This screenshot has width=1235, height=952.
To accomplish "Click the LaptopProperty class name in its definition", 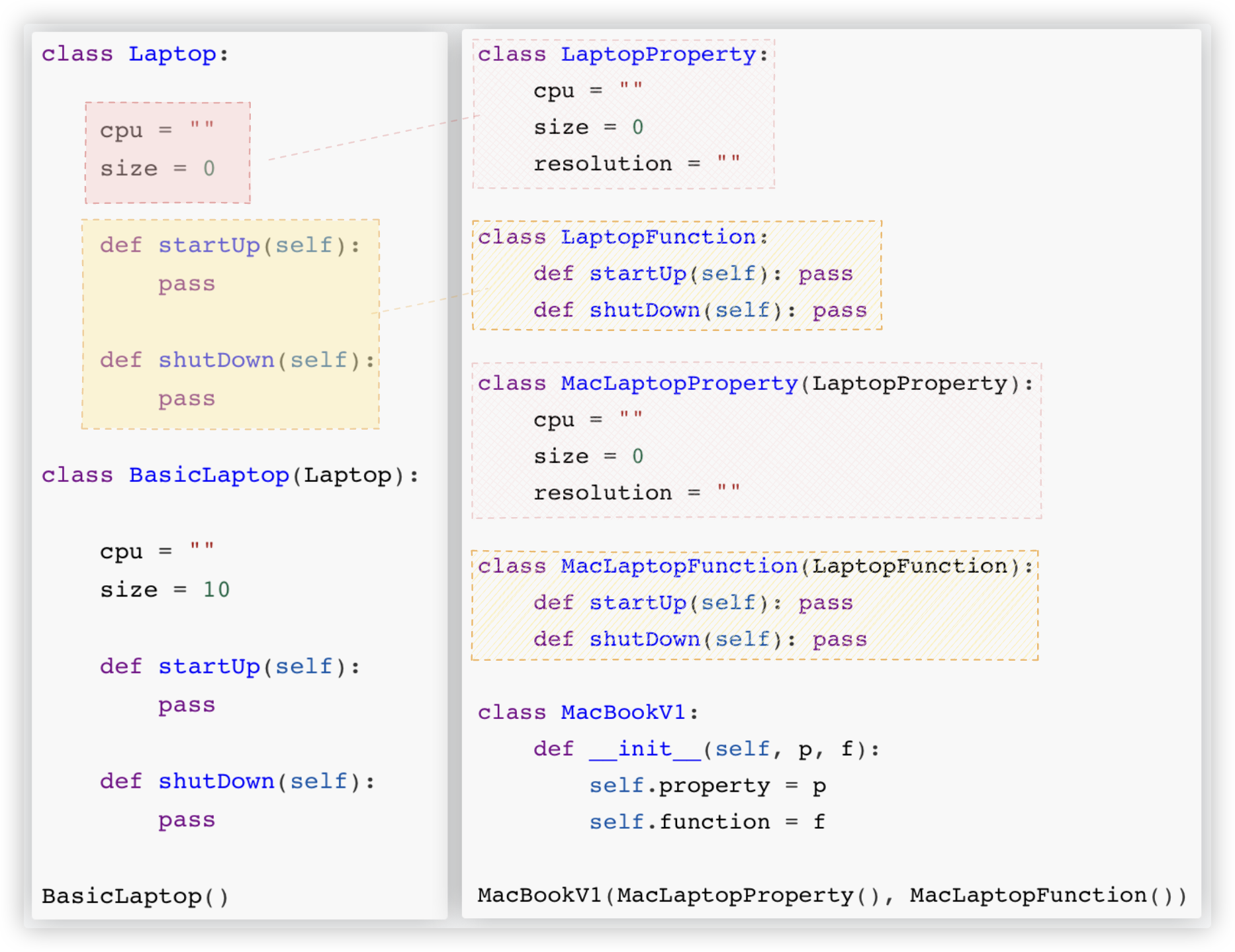I will click(x=658, y=54).
